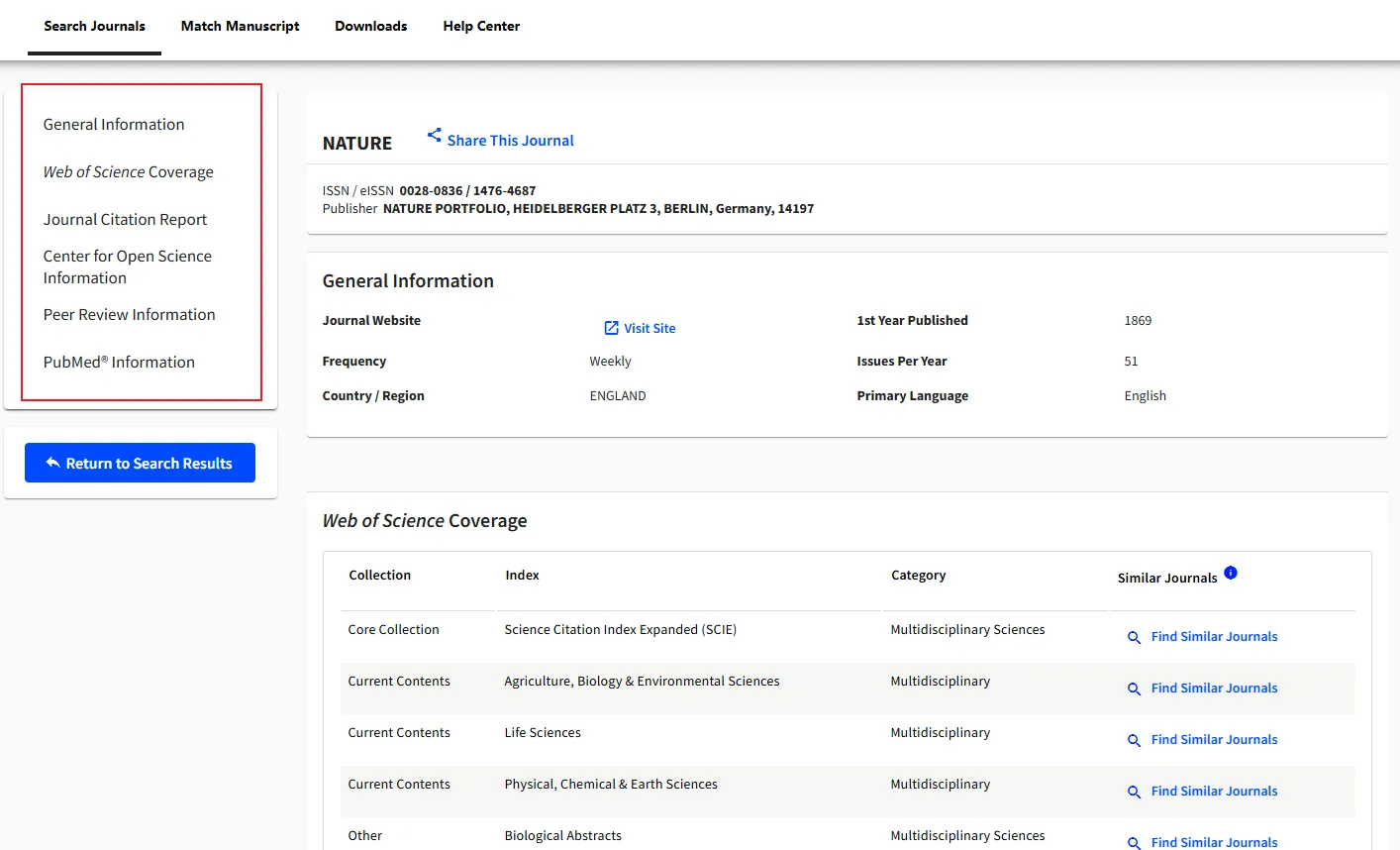Click the Return to Search Results button

point(140,463)
